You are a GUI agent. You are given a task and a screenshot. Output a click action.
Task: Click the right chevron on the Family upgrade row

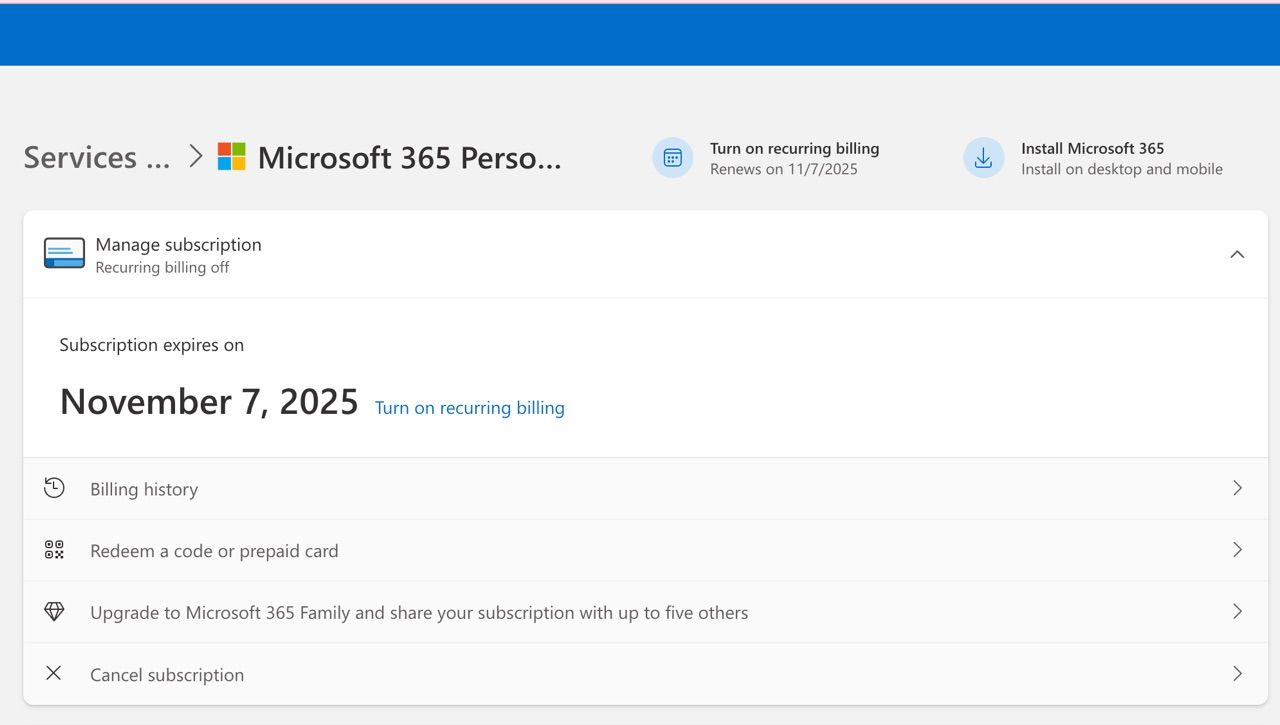pos(1237,612)
